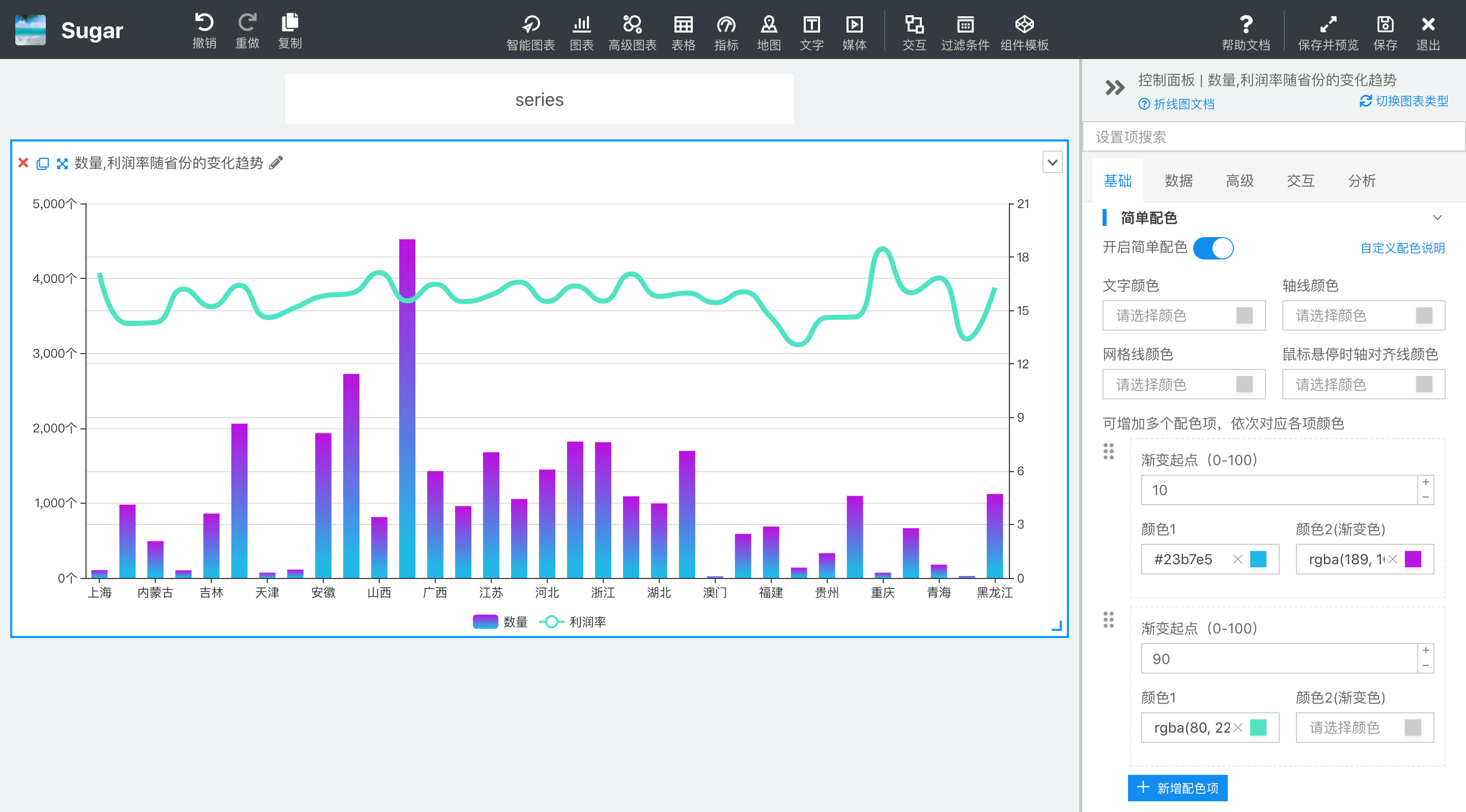Image resolution: width=1466 pixels, height=812 pixels.
Task: Focus the 设置项搜索 search field
Action: [x=1274, y=137]
